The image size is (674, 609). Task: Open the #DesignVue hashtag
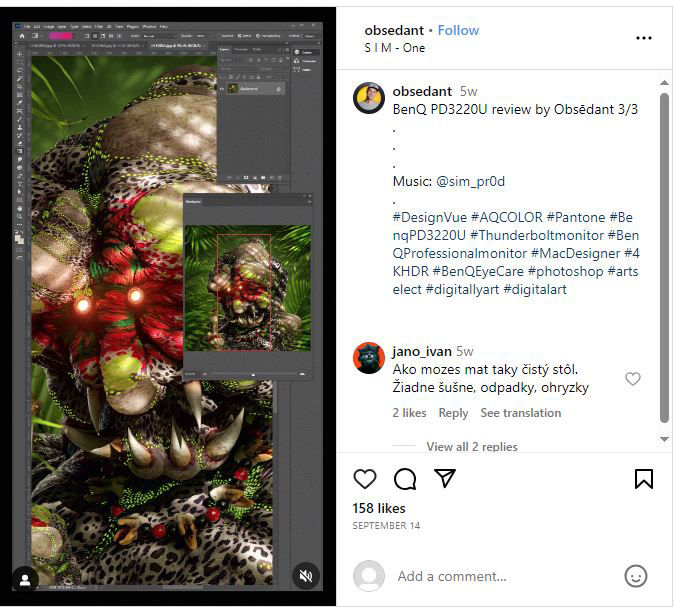pos(430,217)
